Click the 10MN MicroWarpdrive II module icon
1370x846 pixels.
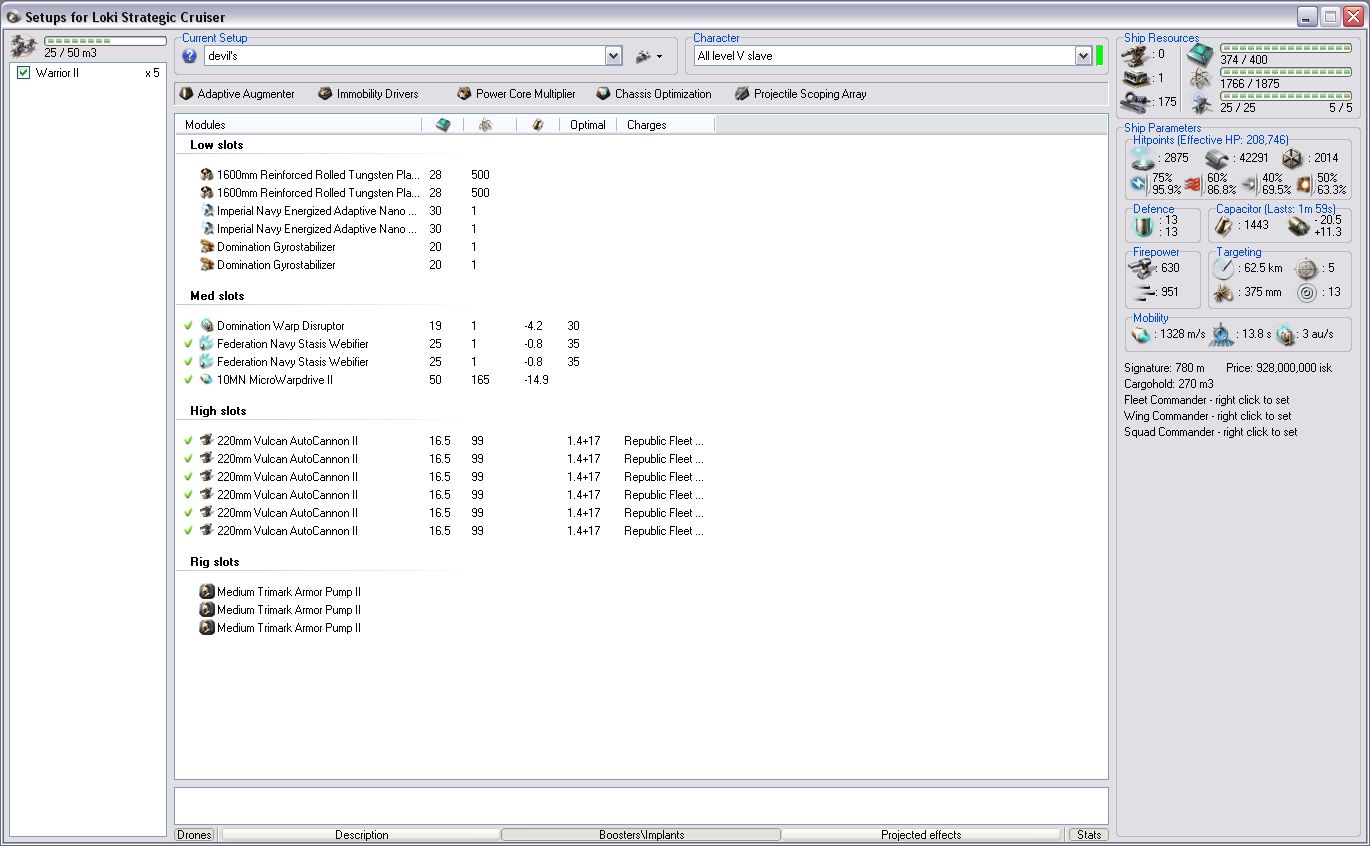pos(207,380)
